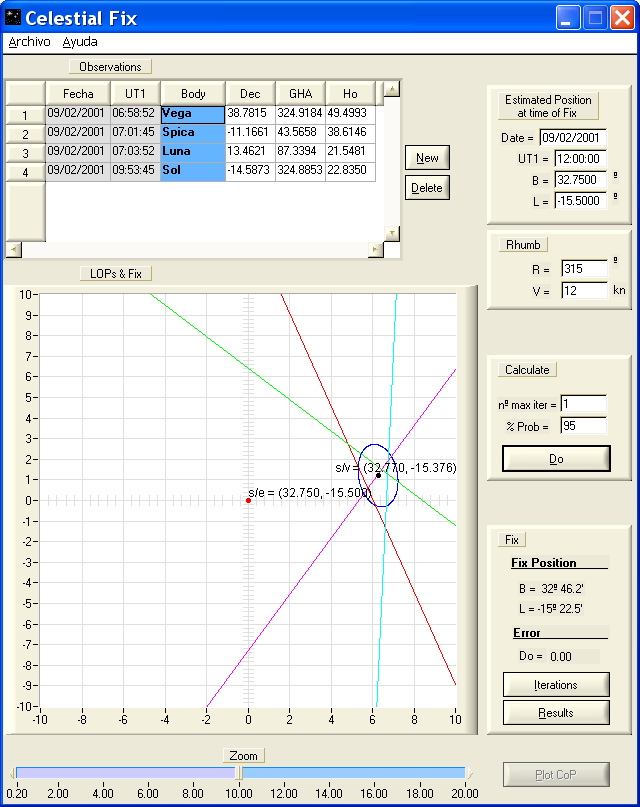Click the UT1 time input field
Screen dimensions: 640x807
coord(573,159)
